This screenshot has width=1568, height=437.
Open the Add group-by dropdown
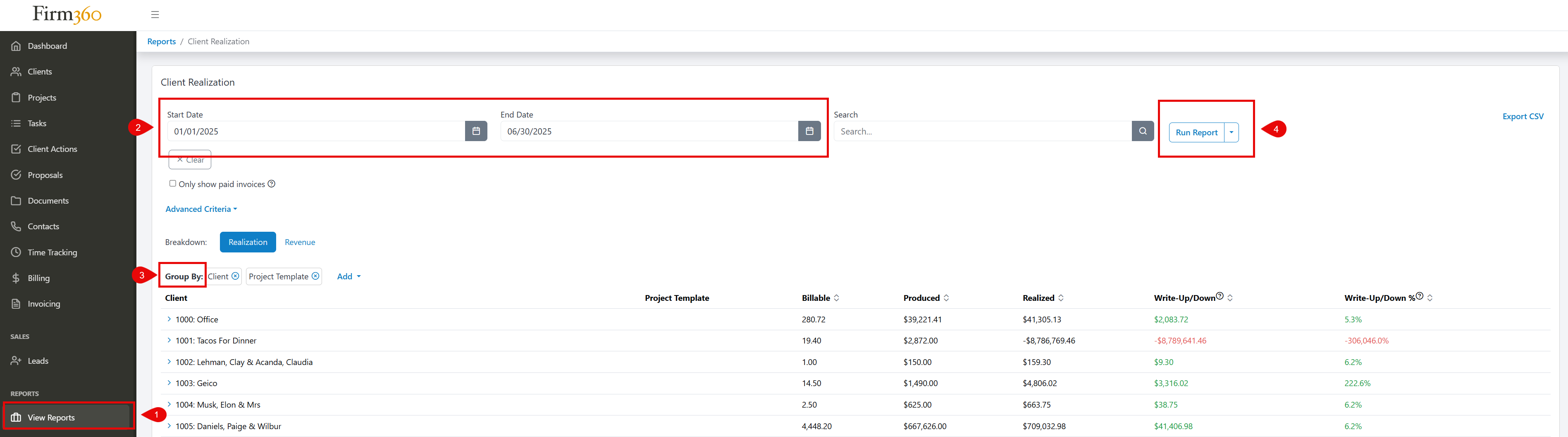[x=348, y=276]
